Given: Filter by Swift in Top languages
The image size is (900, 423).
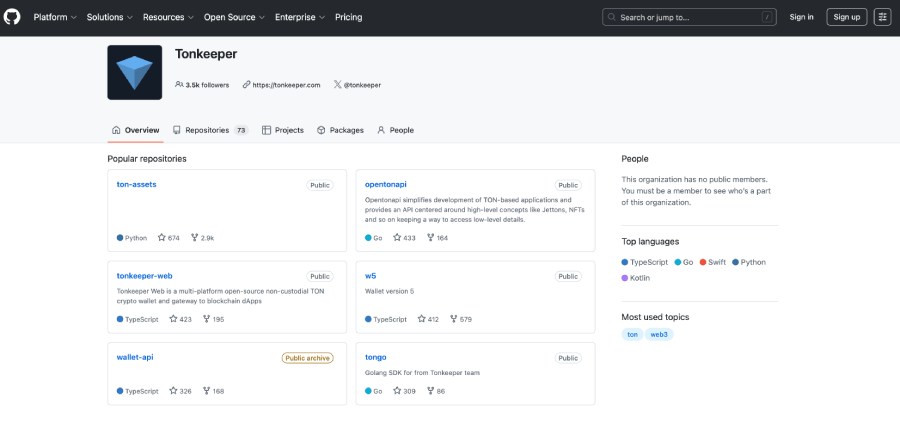Looking at the screenshot, I should 712,262.
